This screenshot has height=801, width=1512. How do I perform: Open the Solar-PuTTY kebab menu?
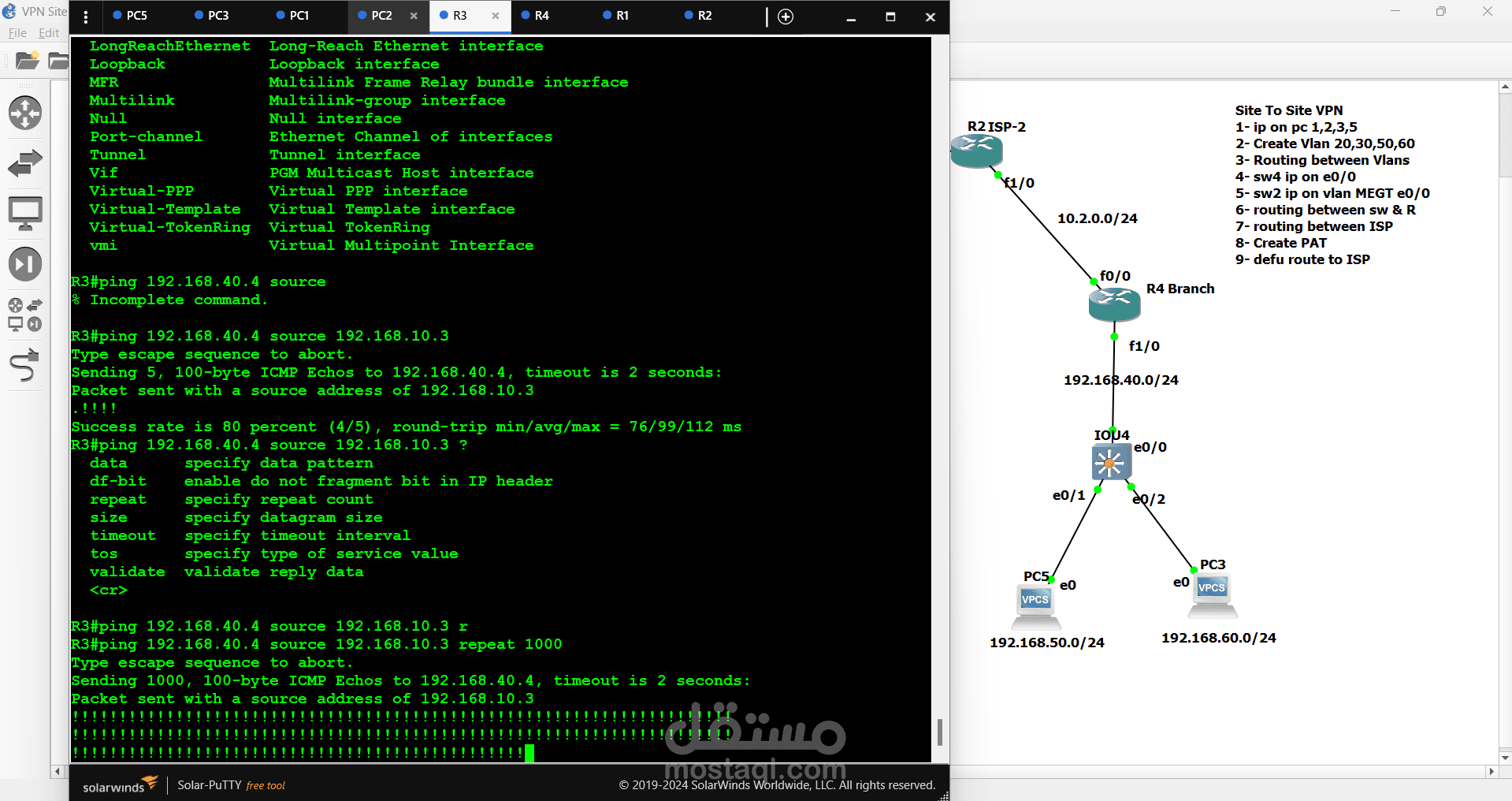tap(86, 17)
